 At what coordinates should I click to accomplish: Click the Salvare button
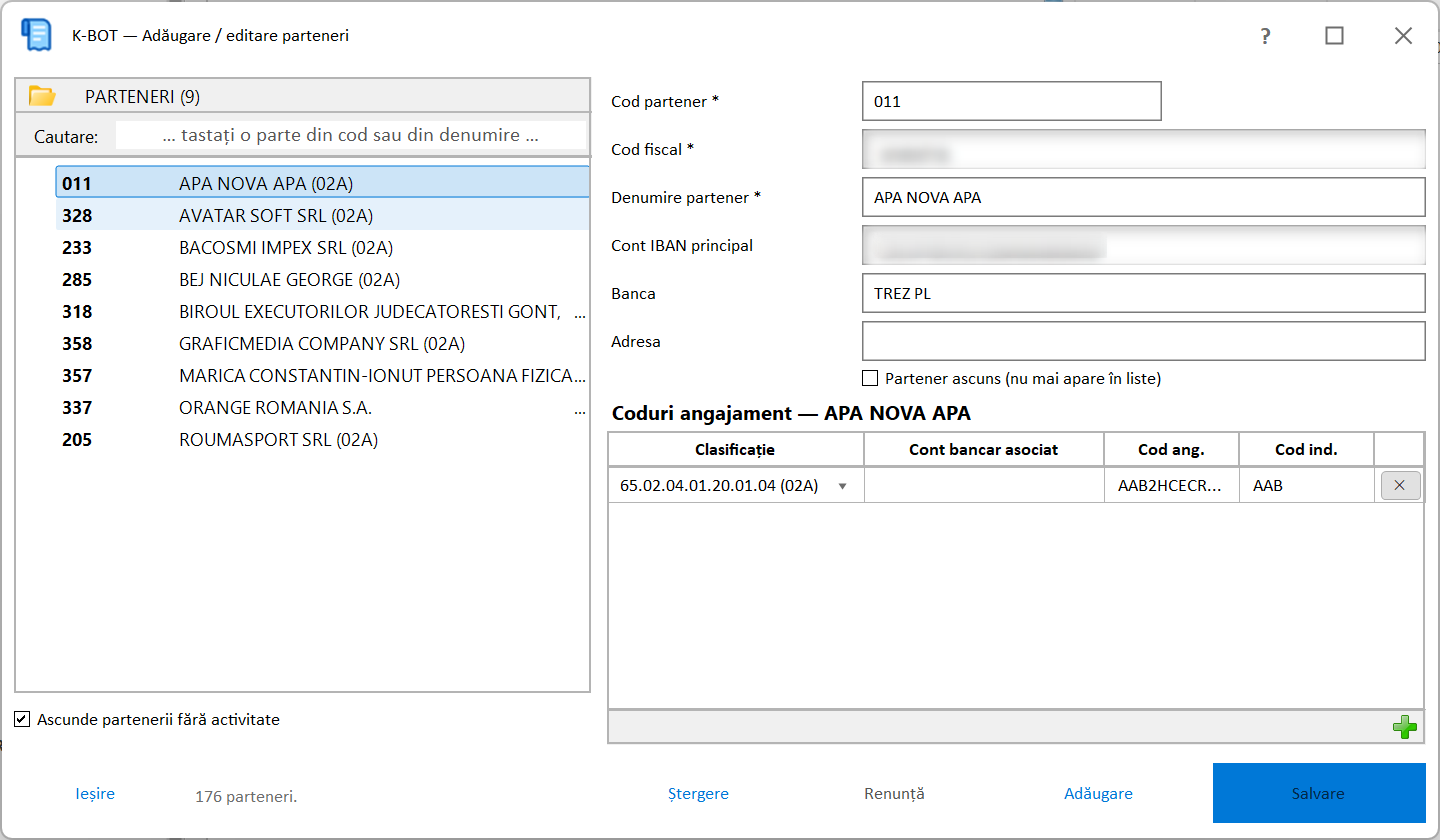coord(1319,793)
